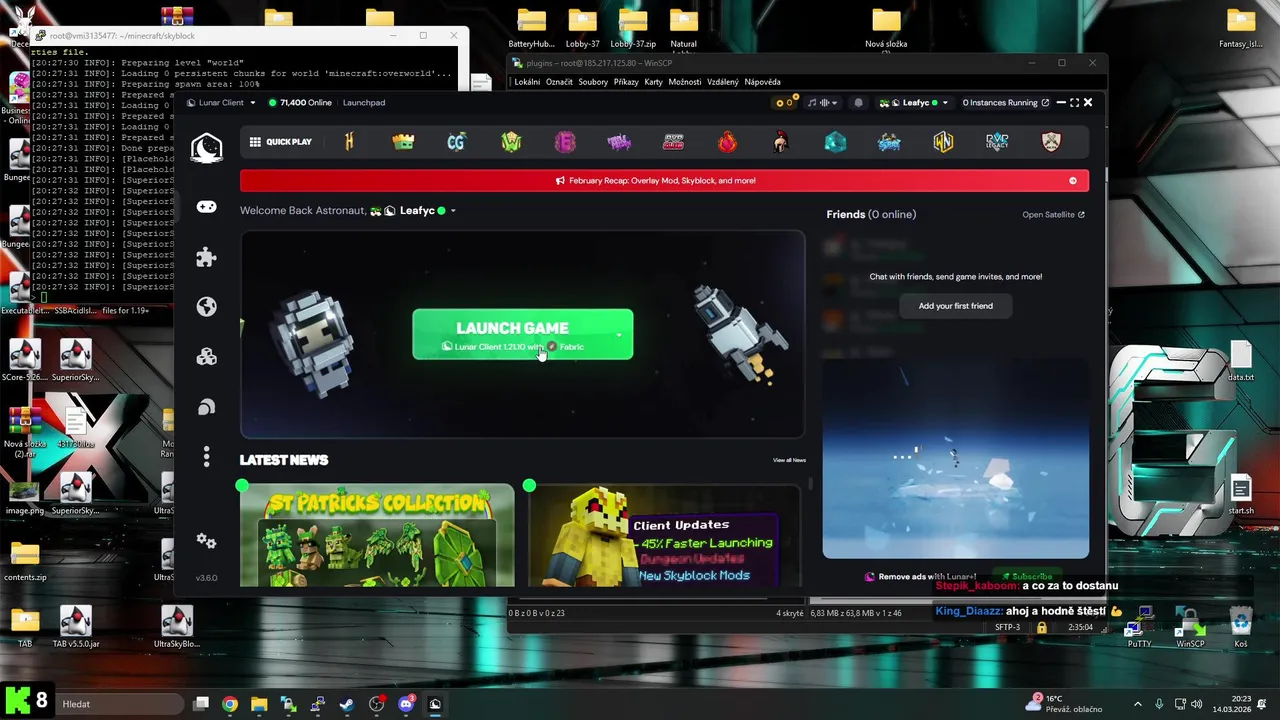Viewport: 1280px width, 720px height.
Task: Open Discord from the taskbar
Action: 406,704
